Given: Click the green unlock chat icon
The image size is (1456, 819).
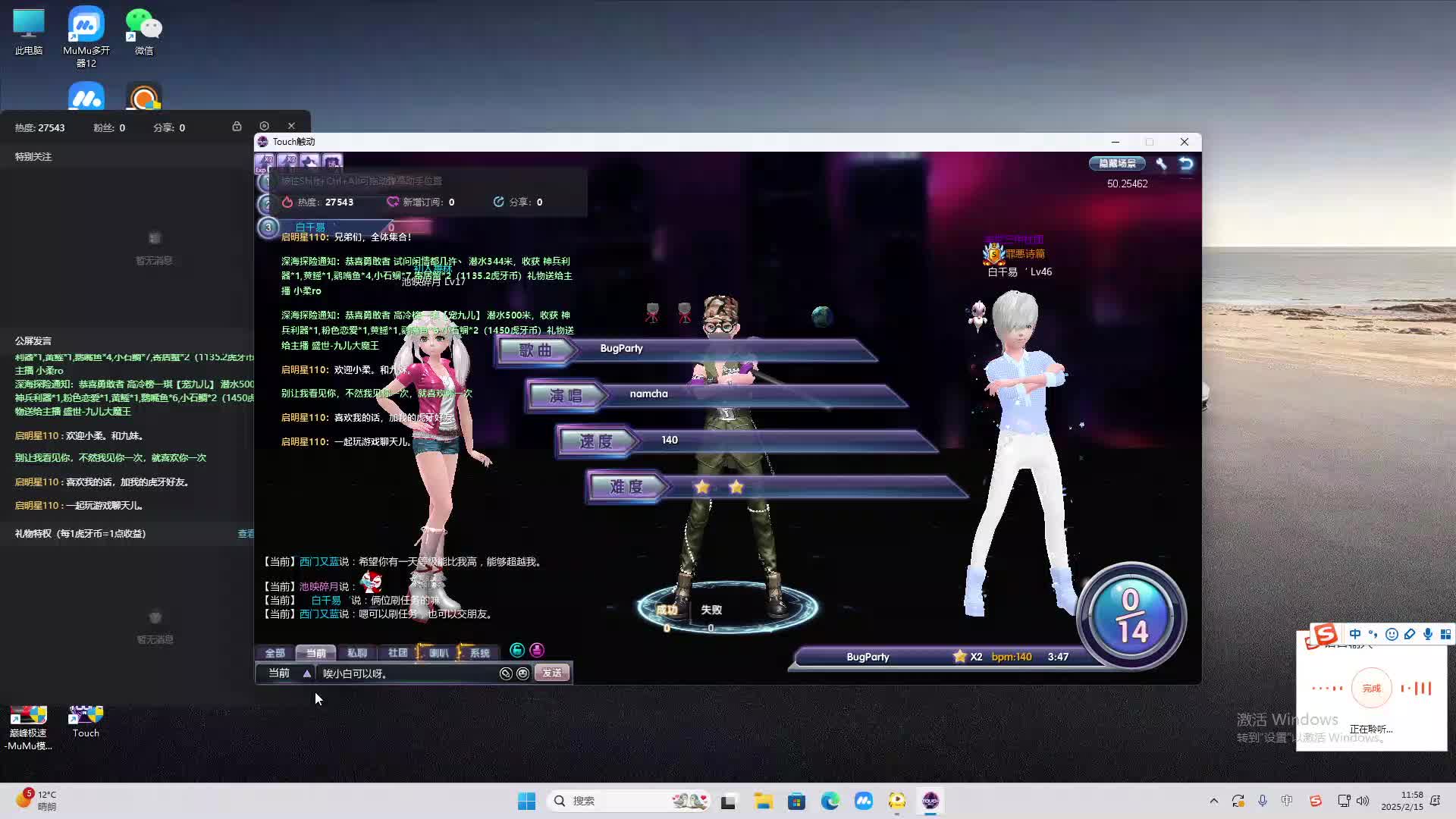Looking at the screenshot, I should point(517,651).
